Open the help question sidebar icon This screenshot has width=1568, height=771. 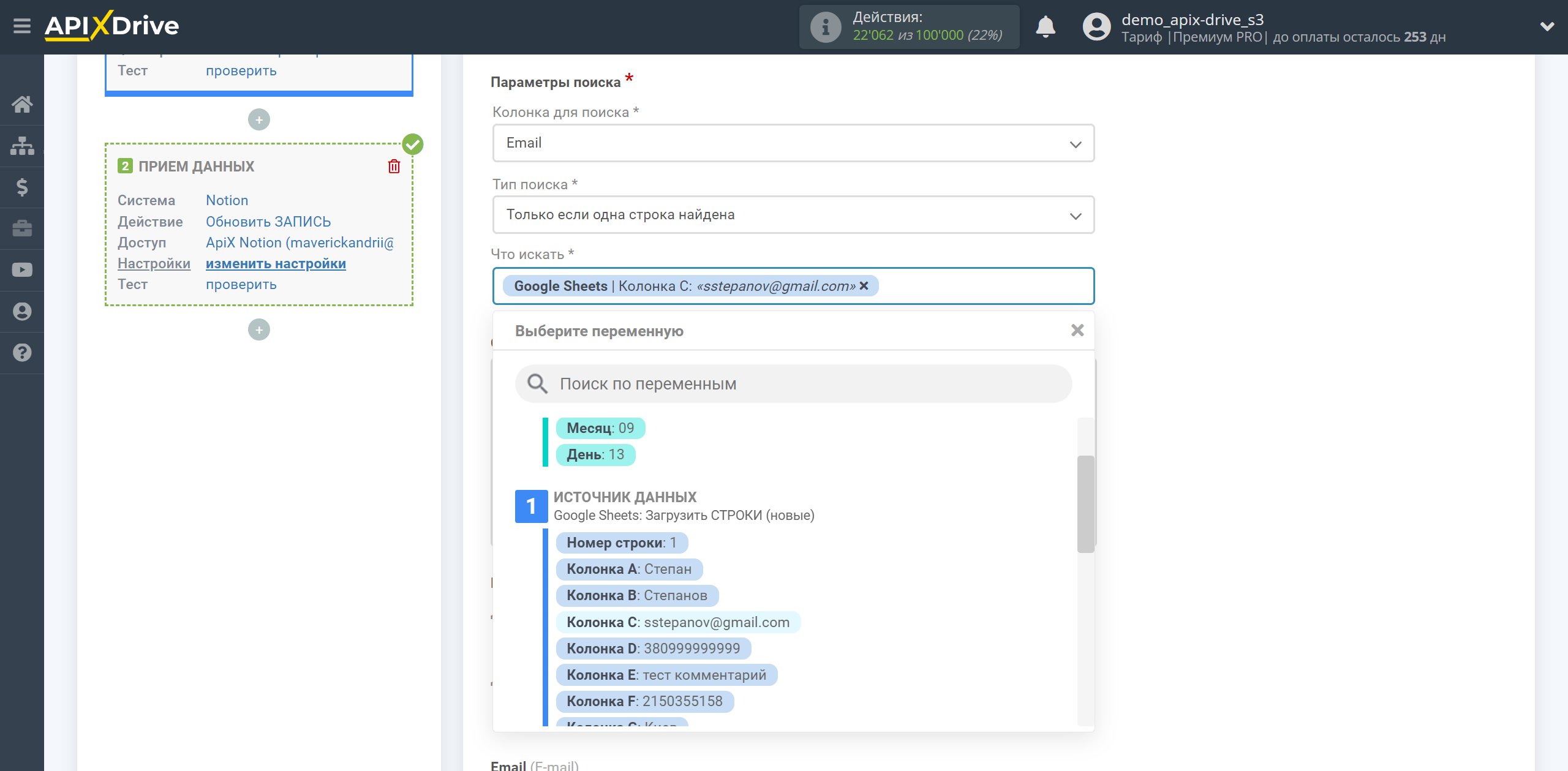22,353
